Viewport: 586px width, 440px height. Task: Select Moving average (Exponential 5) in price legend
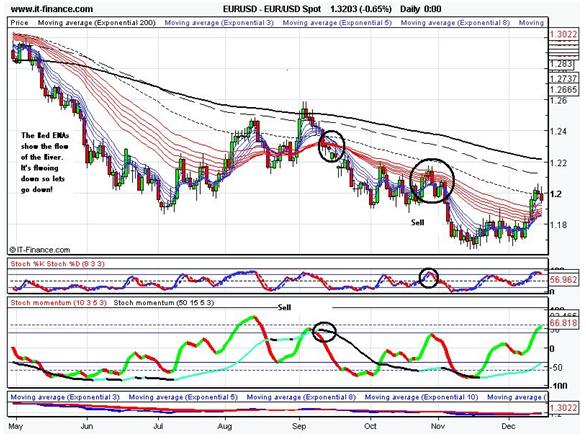tap(337, 23)
